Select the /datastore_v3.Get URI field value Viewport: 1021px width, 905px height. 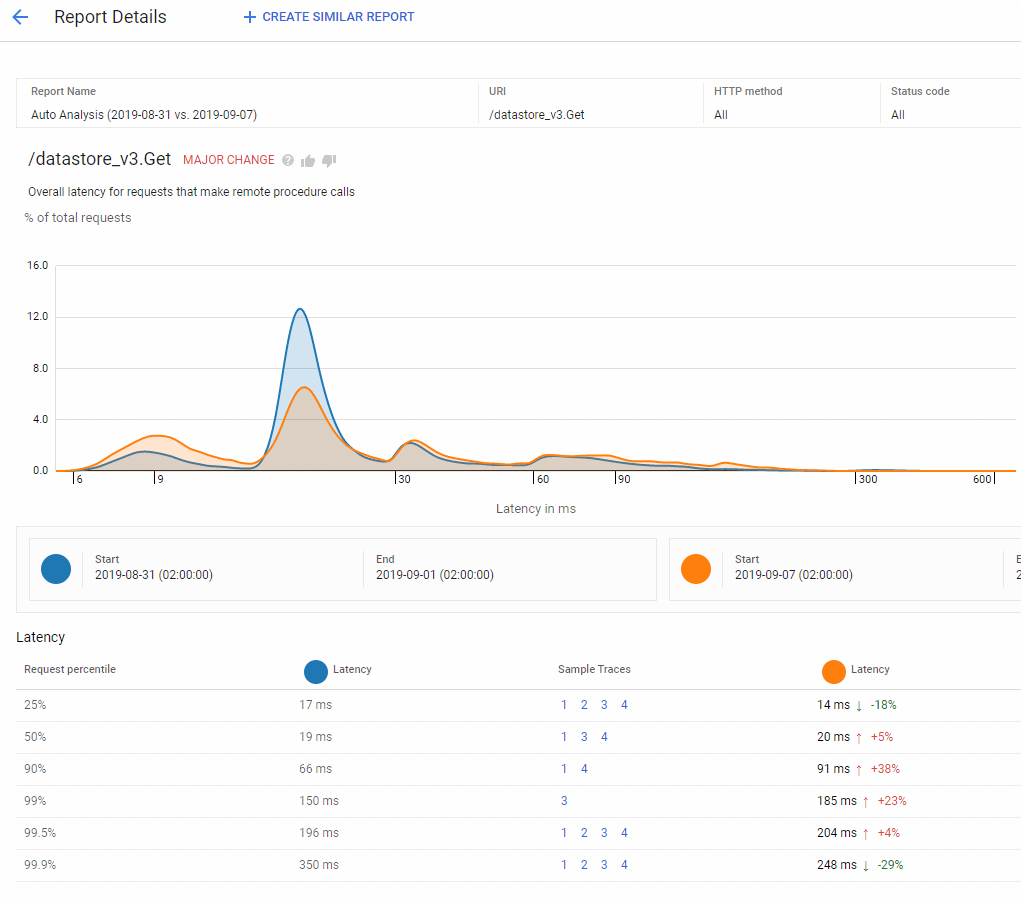tap(537, 115)
